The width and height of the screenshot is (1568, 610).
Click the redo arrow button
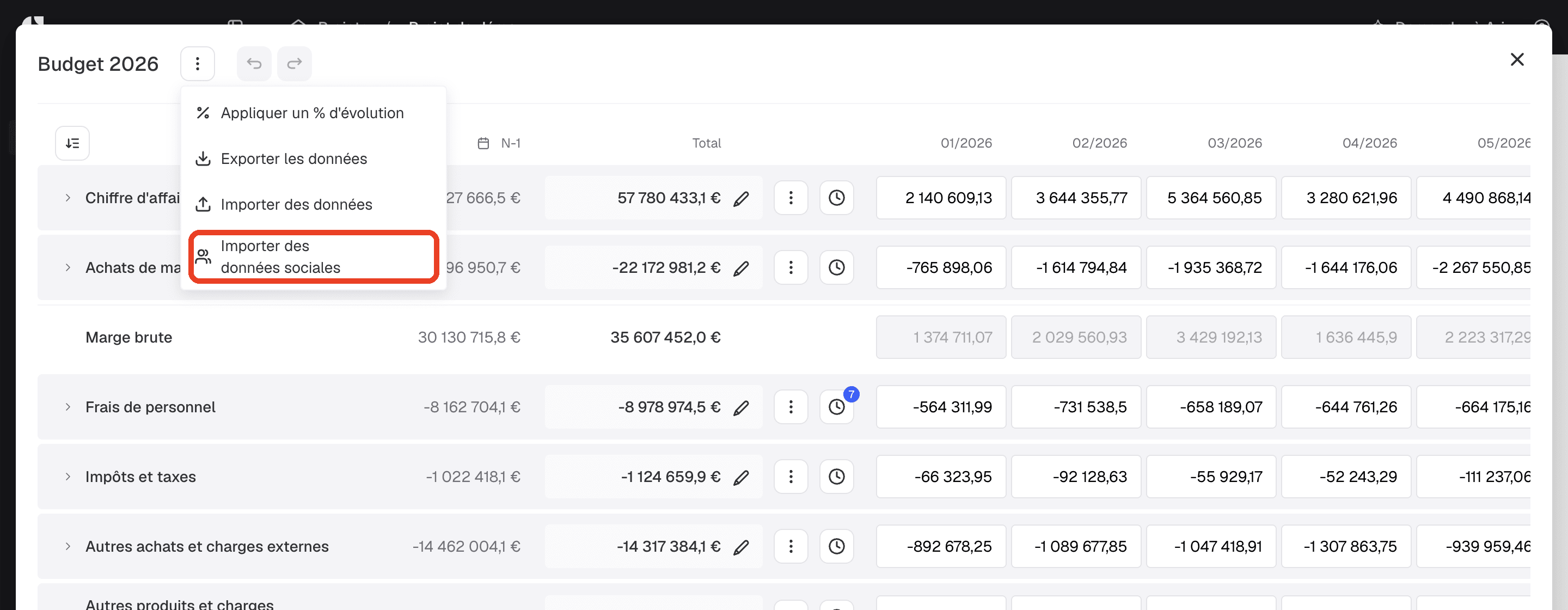point(295,63)
